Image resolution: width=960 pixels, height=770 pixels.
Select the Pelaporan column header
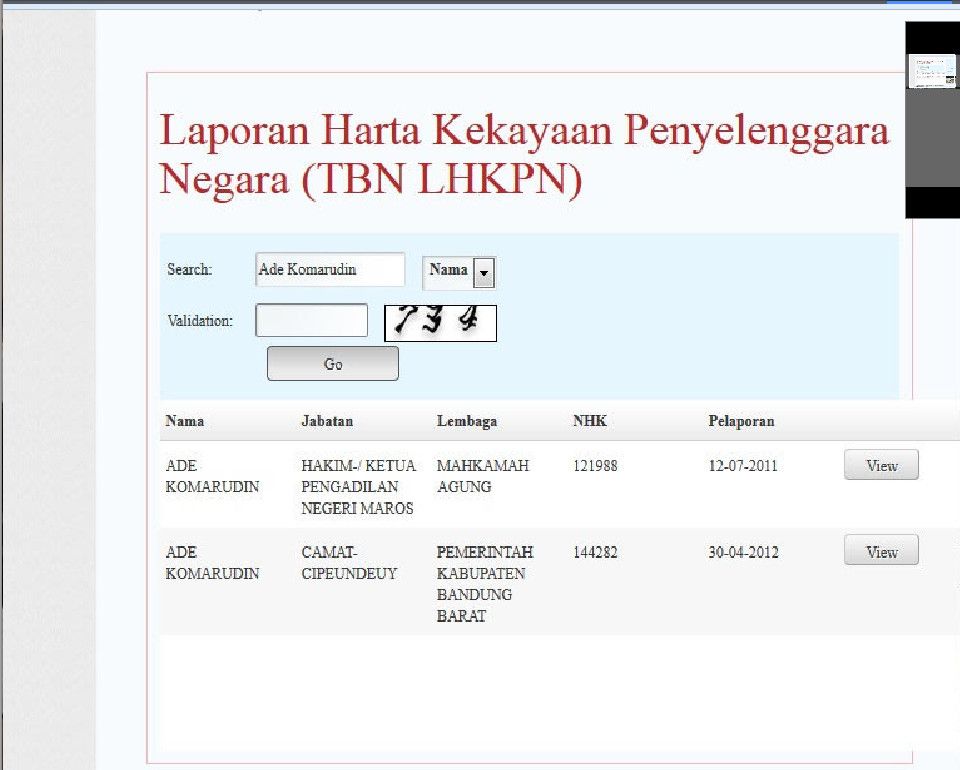[741, 421]
